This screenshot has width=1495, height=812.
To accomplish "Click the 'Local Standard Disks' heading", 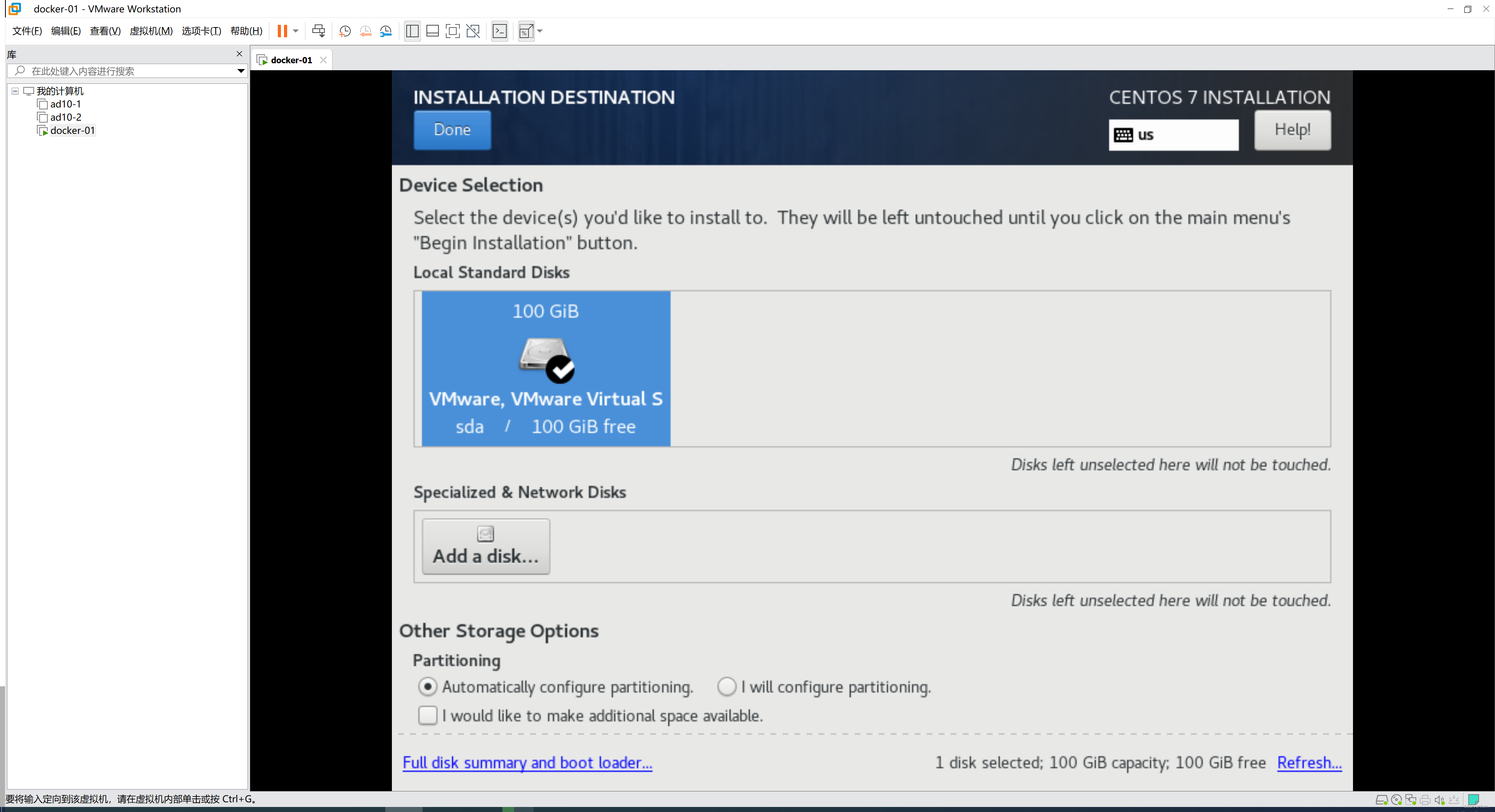I will click(x=491, y=272).
